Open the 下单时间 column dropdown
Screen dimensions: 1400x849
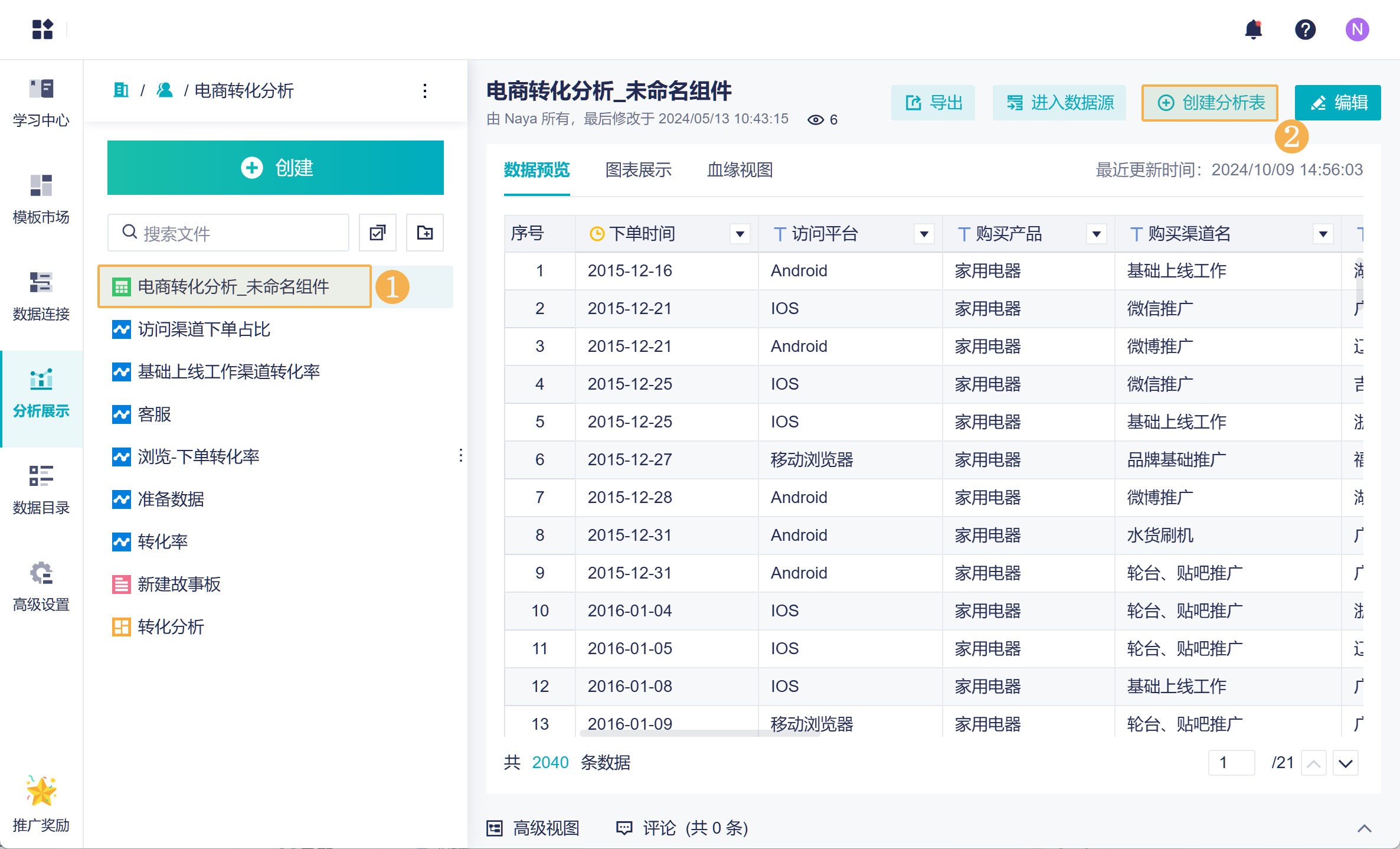point(740,234)
